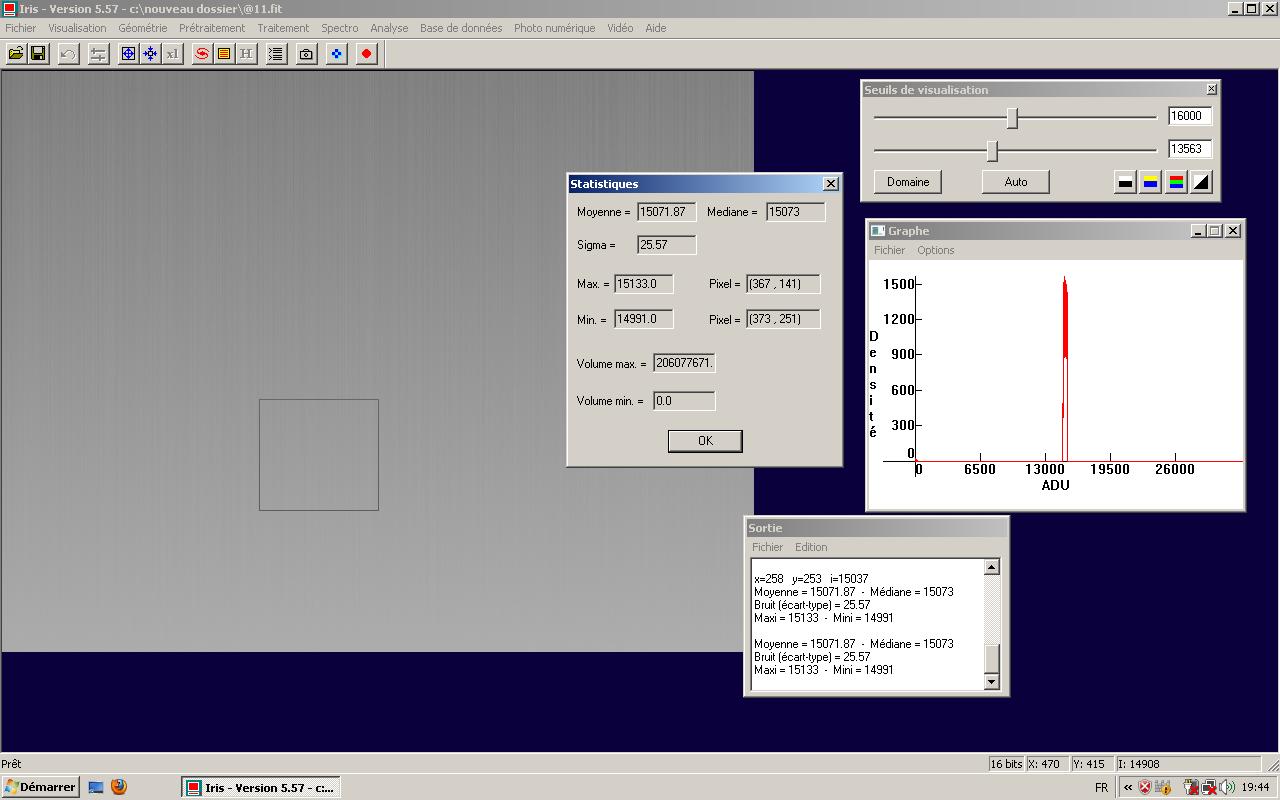This screenshot has width=1280, height=800.
Task: Open the camera acquisition tool
Action: click(x=306, y=54)
